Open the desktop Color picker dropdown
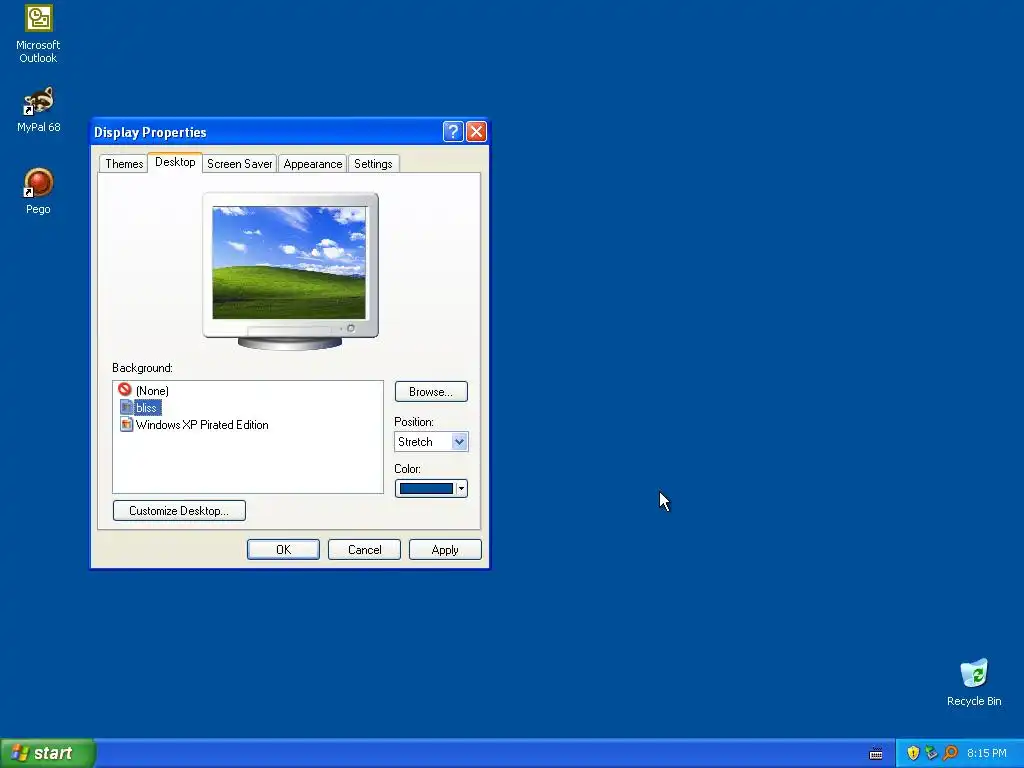 point(431,488)
